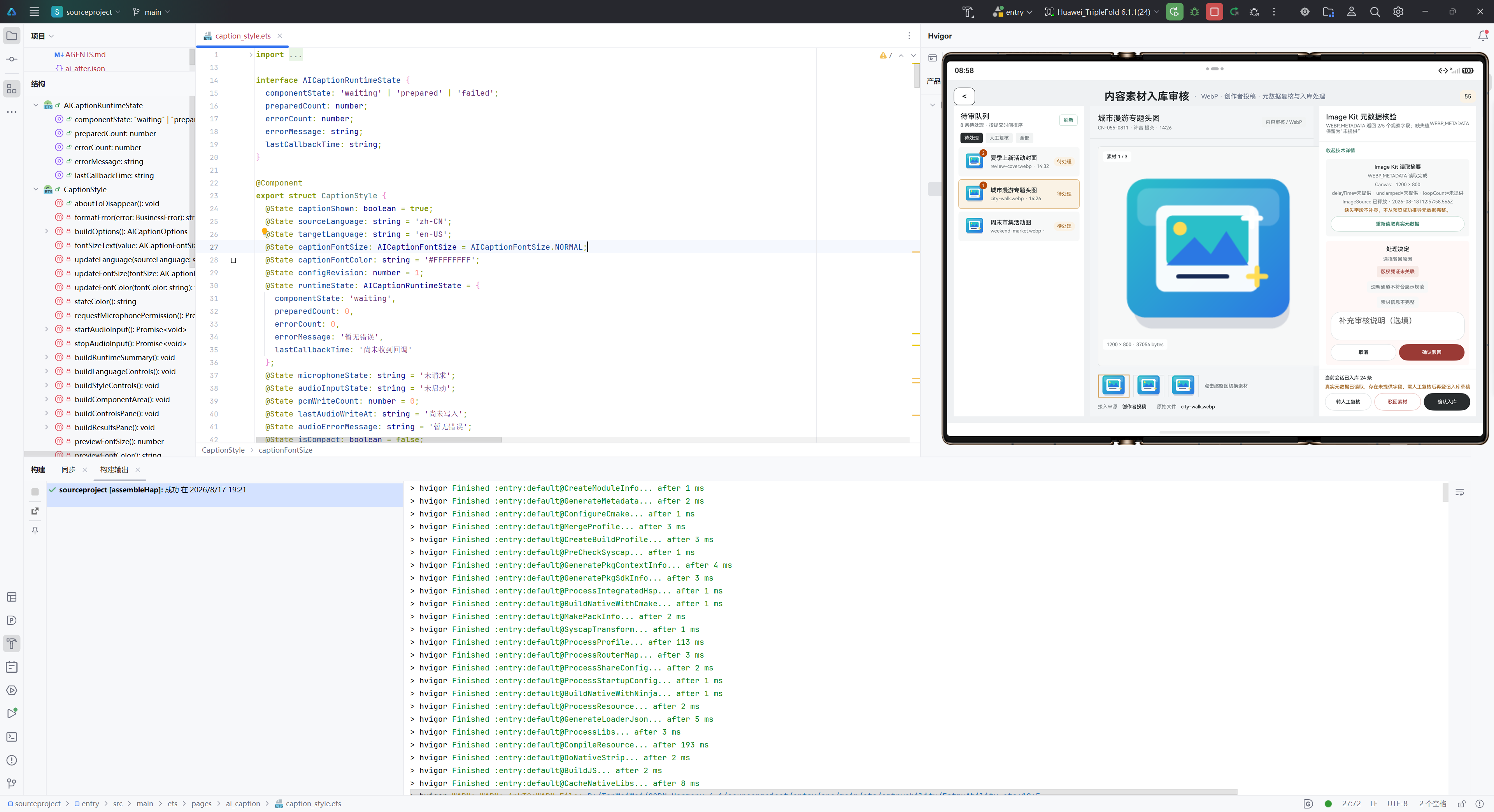Open the main branch dropdown

[151, 12]
